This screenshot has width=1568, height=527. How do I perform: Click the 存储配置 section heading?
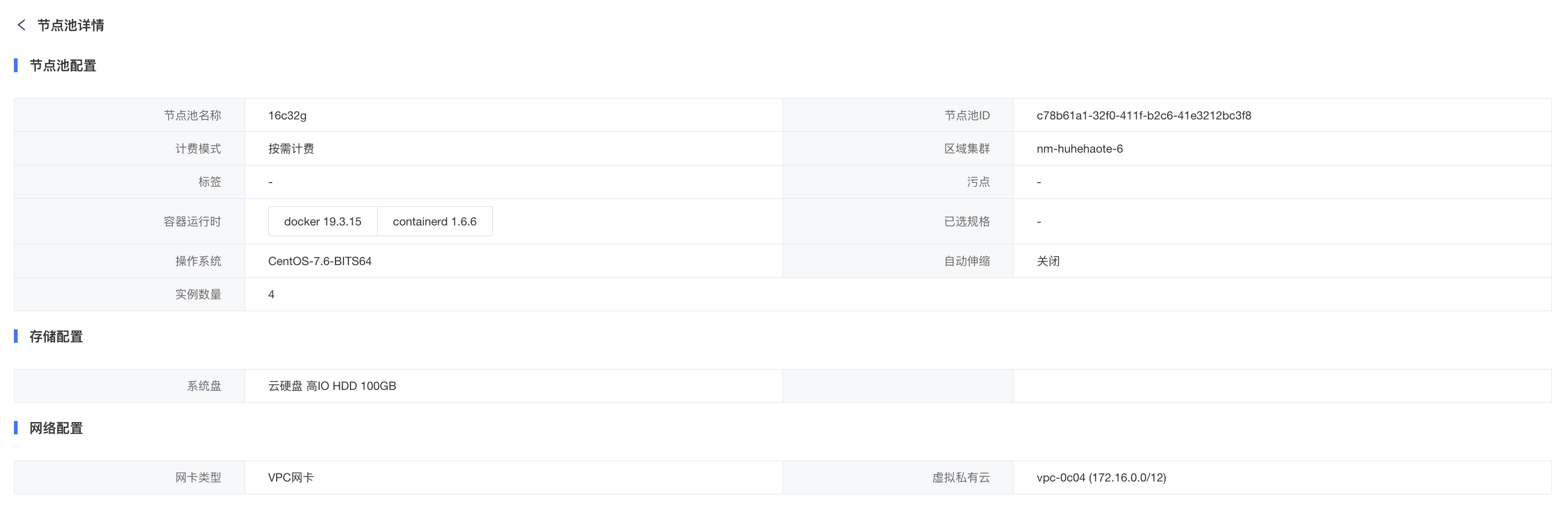(56, 336)
